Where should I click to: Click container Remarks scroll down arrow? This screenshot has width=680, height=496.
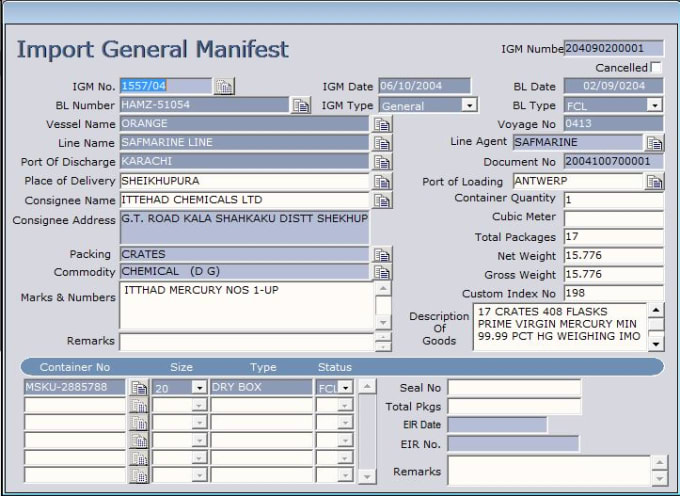point(660,478)
